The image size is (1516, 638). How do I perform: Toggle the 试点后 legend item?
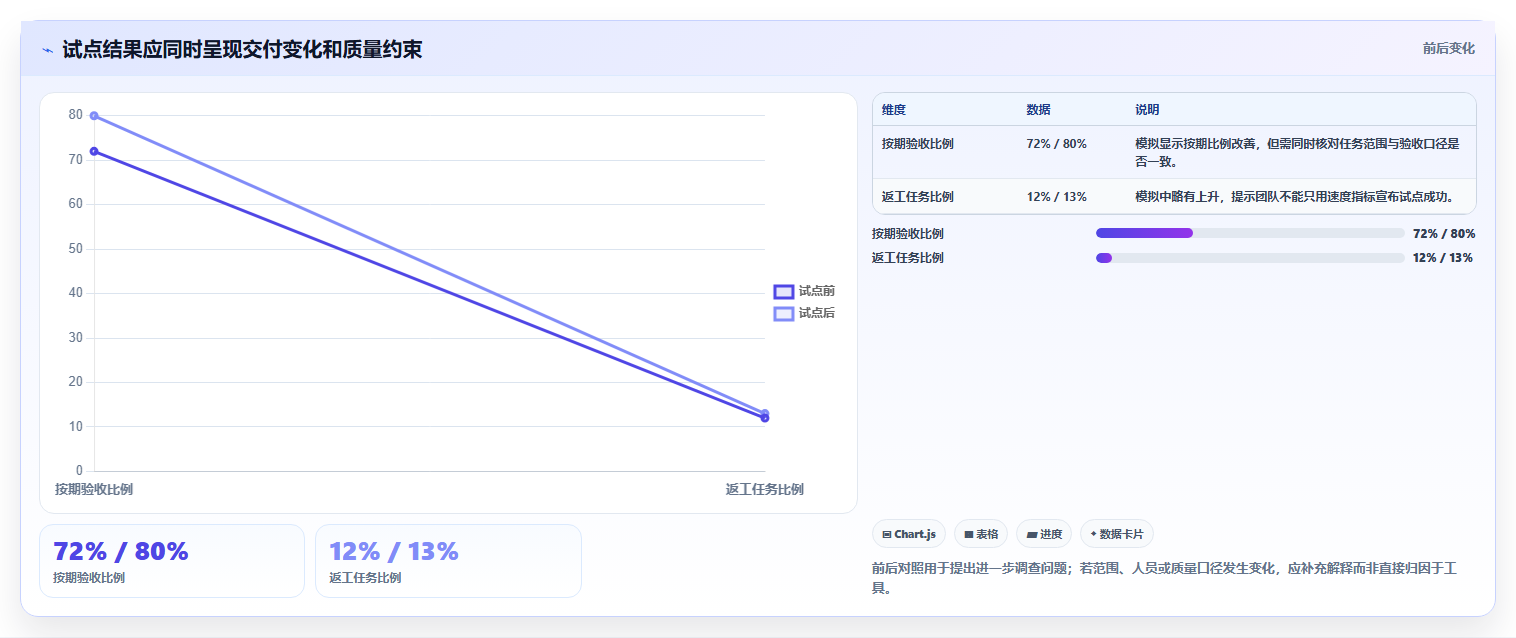tap(804, 313)
